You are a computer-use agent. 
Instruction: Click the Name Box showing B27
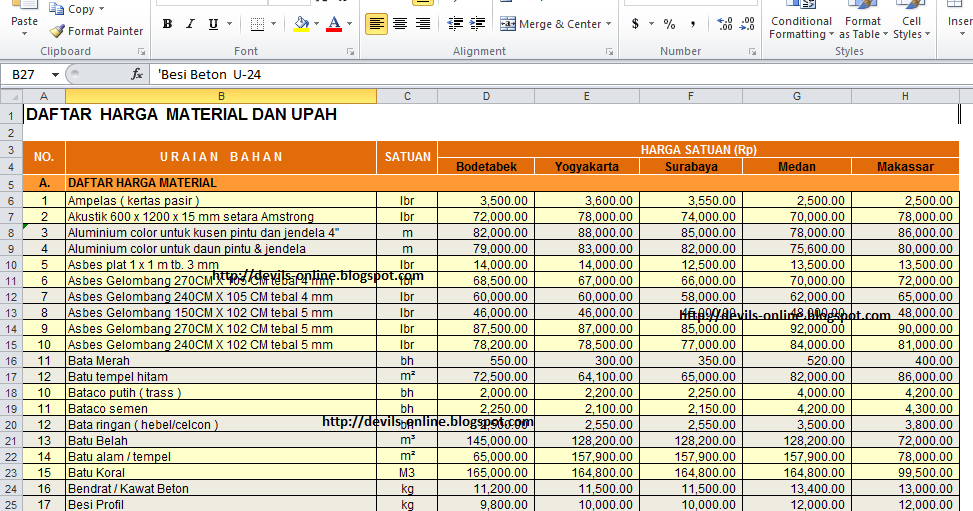point(26,75)
